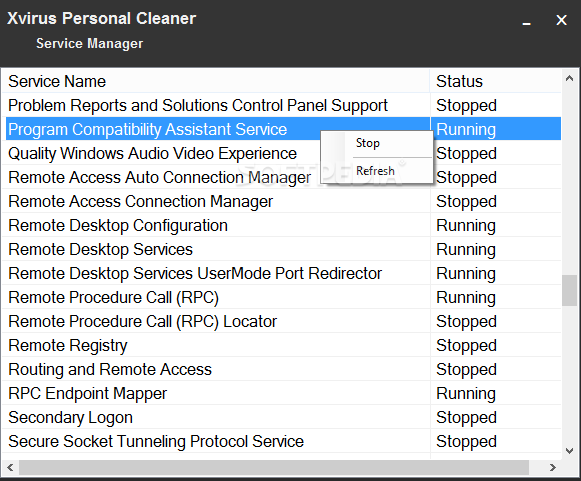This screenshot has height=481, width=581.
Task: Select the Remote Desktop Services row
Action: [x=282, y=249]
